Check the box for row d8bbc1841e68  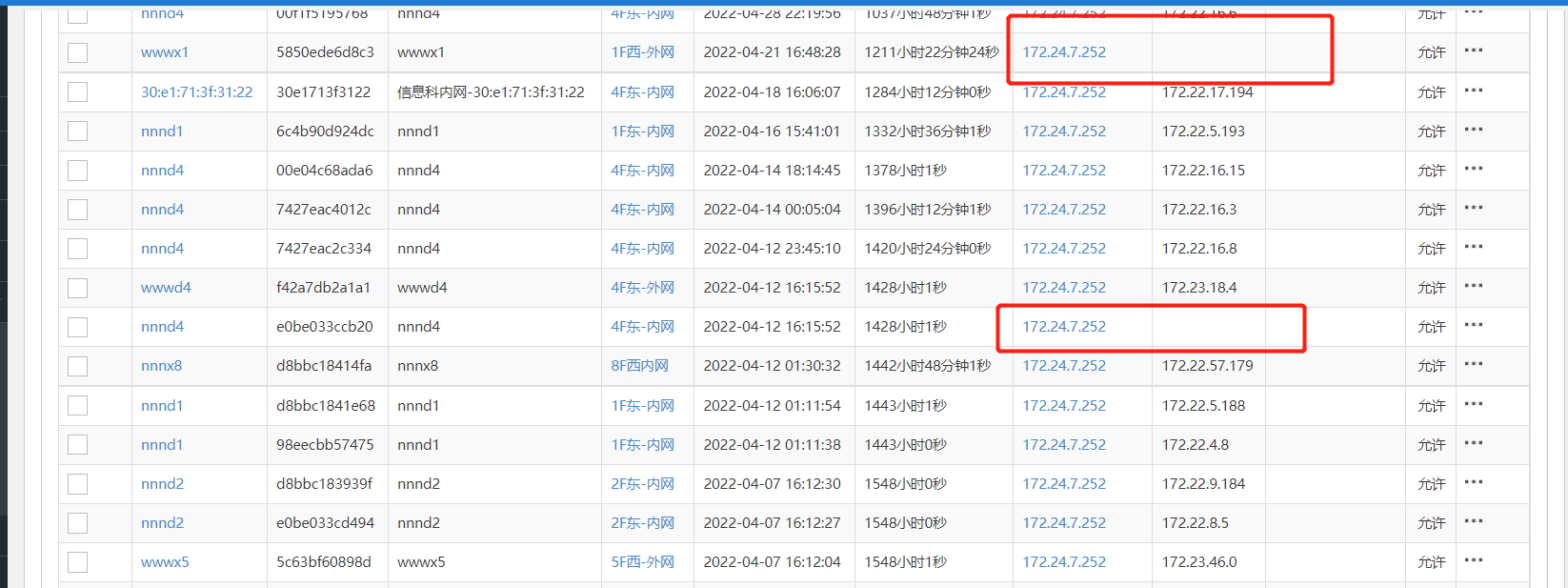click(78, 406)
